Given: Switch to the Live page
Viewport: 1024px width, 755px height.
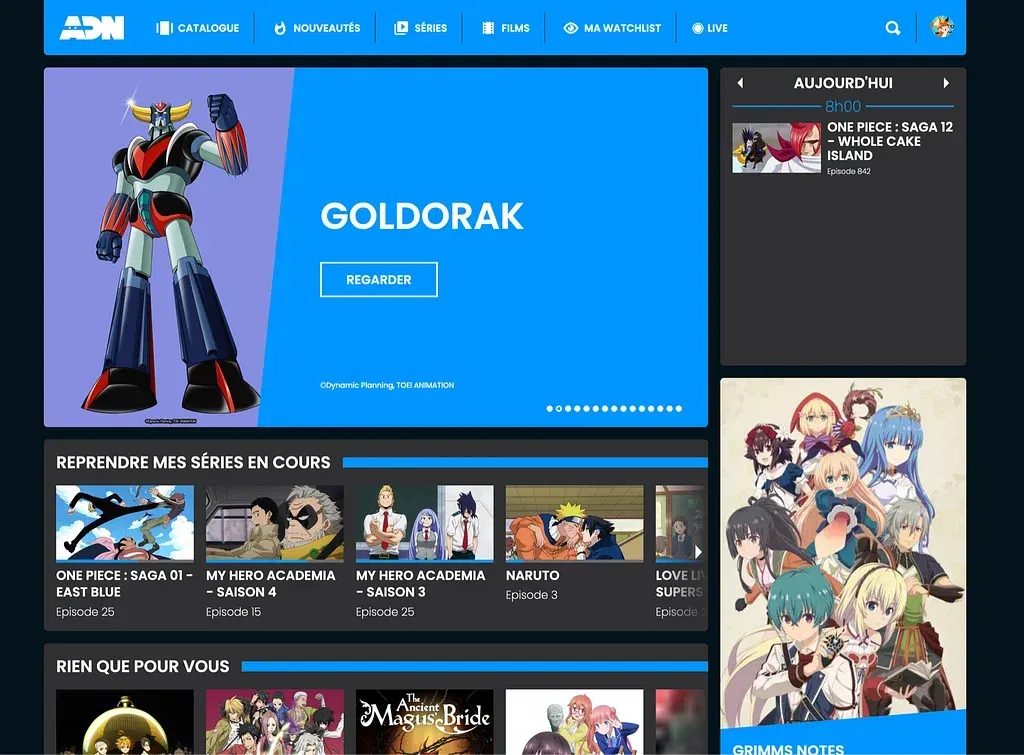Looking at the screenshot, I should click(710, 28).
